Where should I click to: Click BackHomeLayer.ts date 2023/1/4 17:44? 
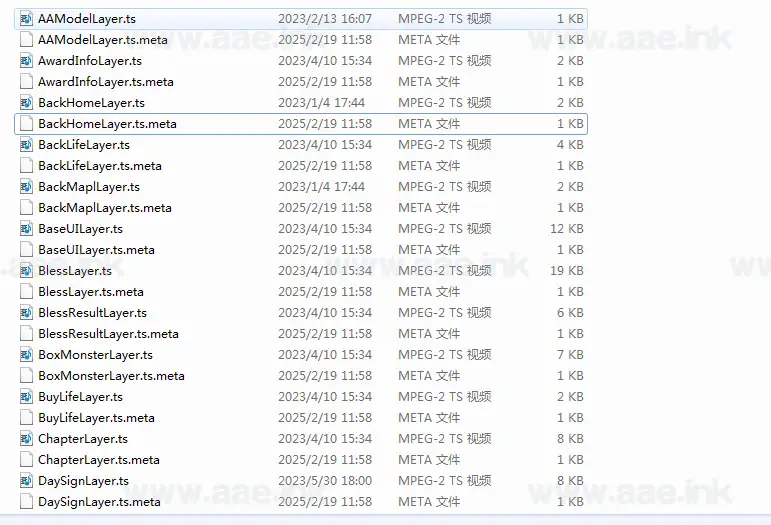(x=322, y=103)
